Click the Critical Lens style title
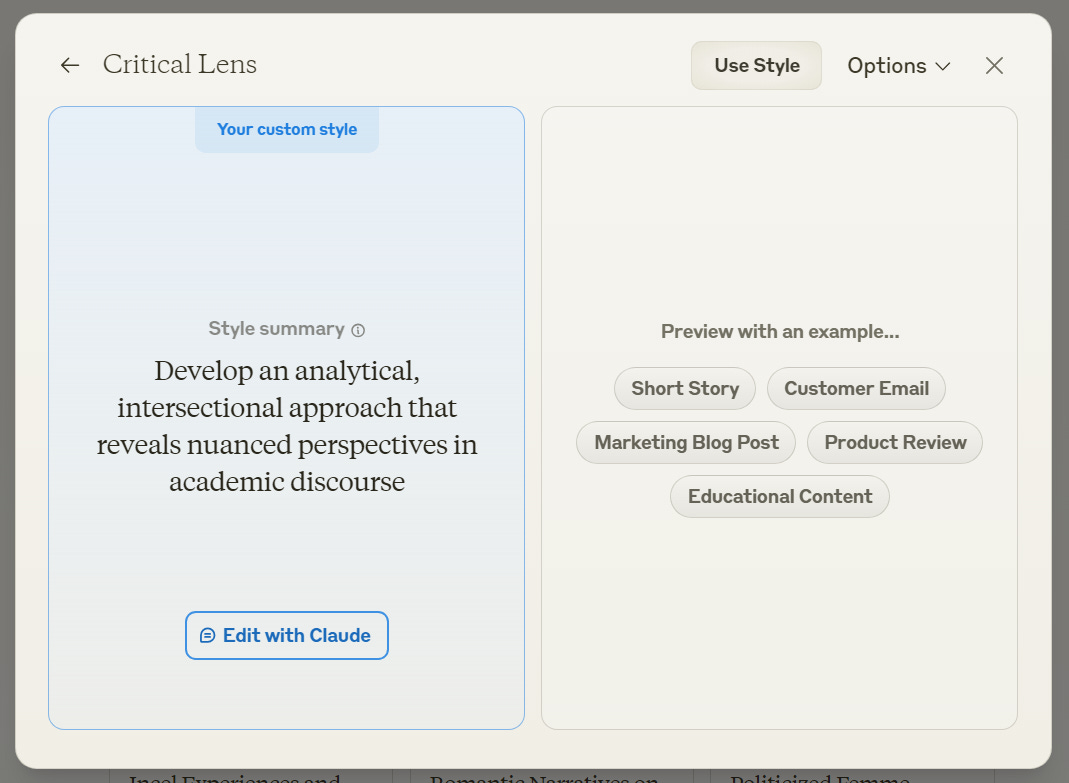The width and height of the screenshot is (1069, 783). pos(180,65)
